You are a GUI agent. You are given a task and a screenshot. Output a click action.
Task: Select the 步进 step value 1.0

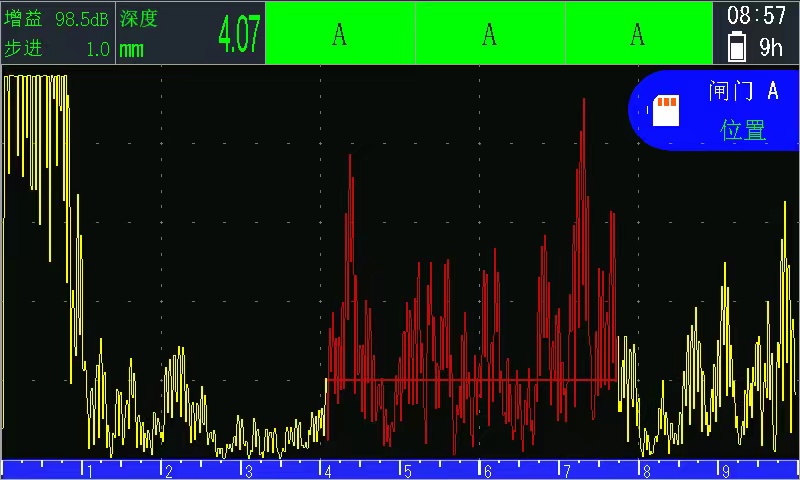click(97, 48)
